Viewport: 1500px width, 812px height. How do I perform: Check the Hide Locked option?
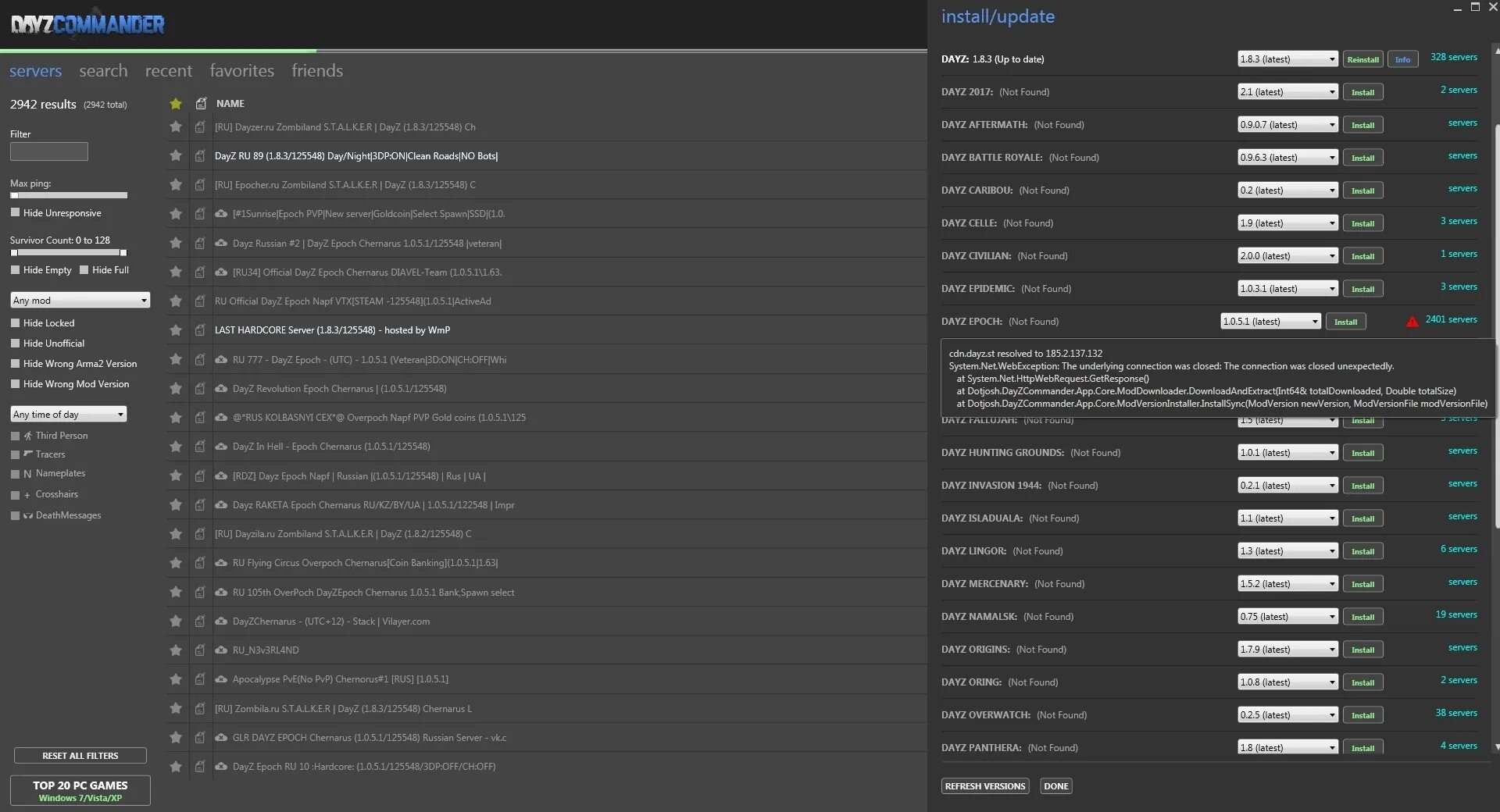[x=15, y=322]
